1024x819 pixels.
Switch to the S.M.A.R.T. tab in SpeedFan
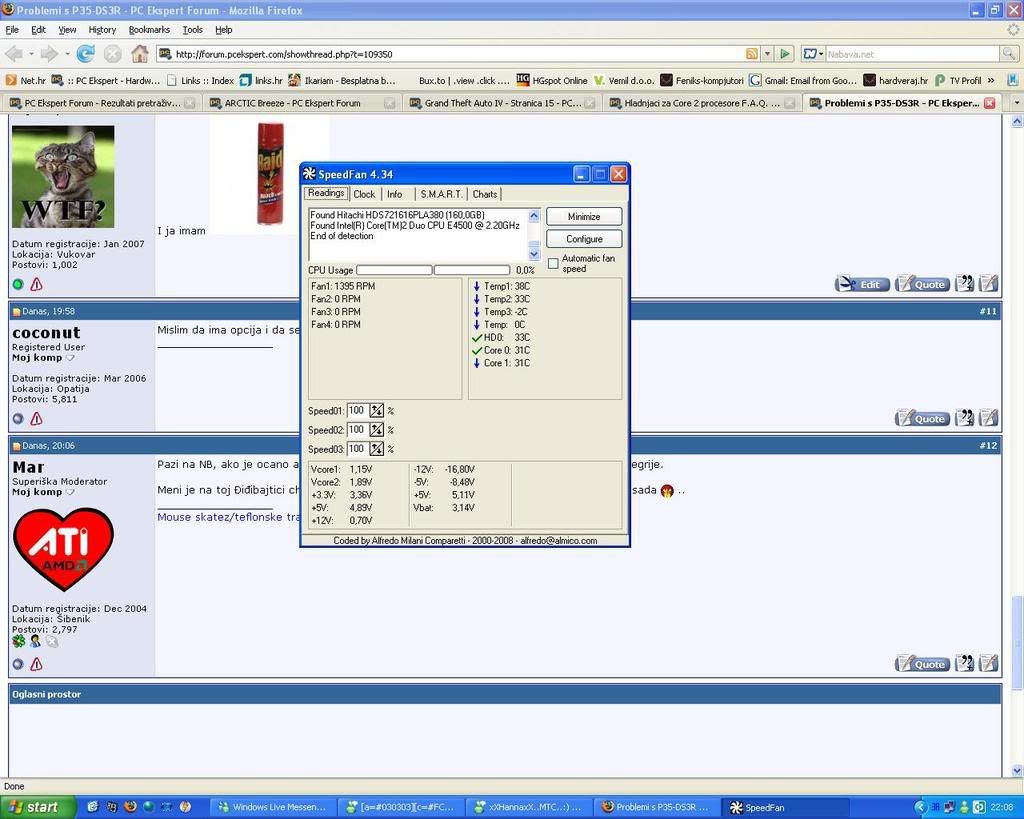[x=441, y=194]
